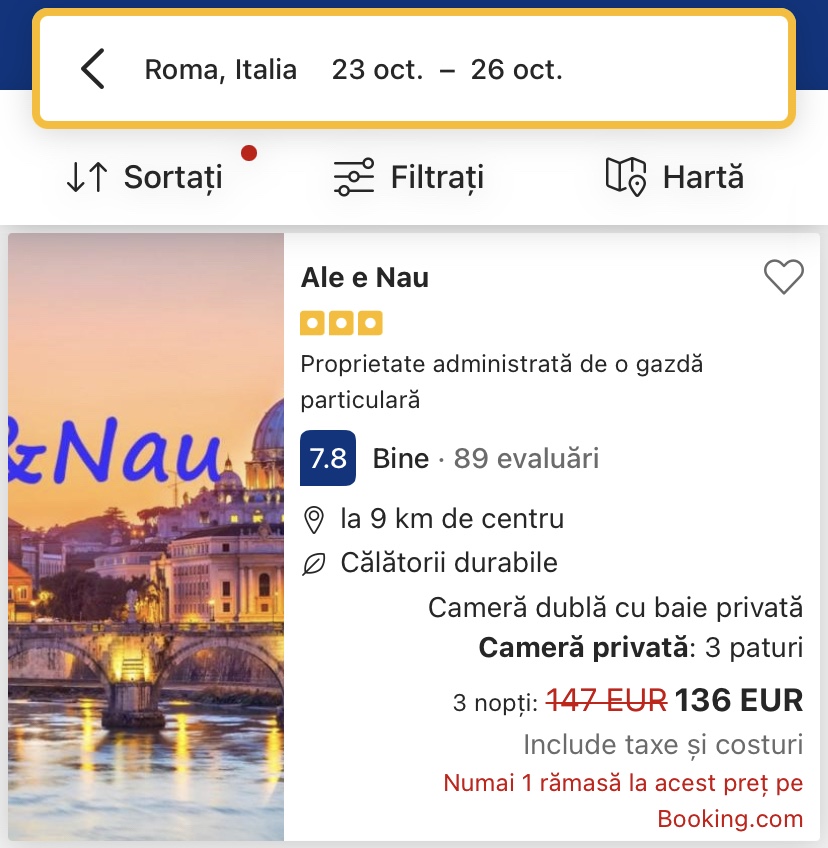Click the map pin icon
828x848 pixels.
(x=626, y=177)
